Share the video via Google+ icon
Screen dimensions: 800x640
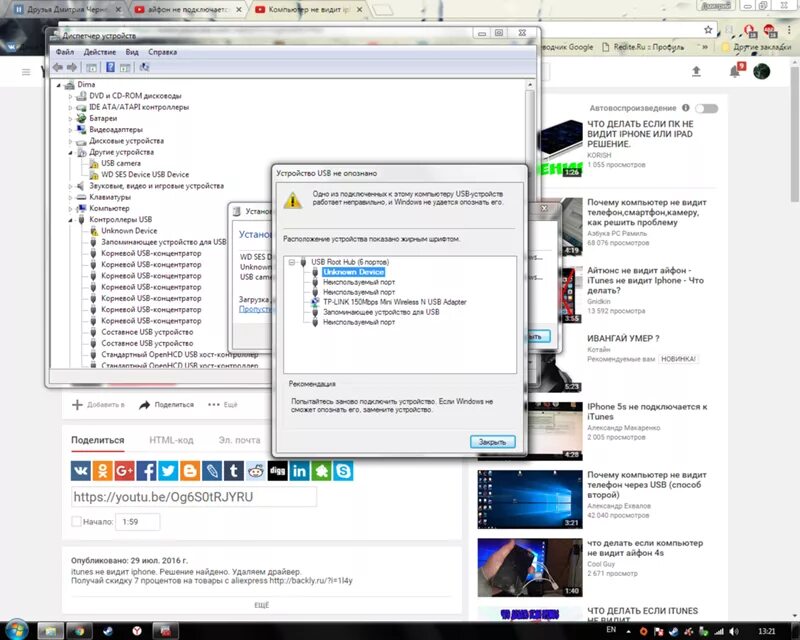pyautogui.click(x=124, y=471)
